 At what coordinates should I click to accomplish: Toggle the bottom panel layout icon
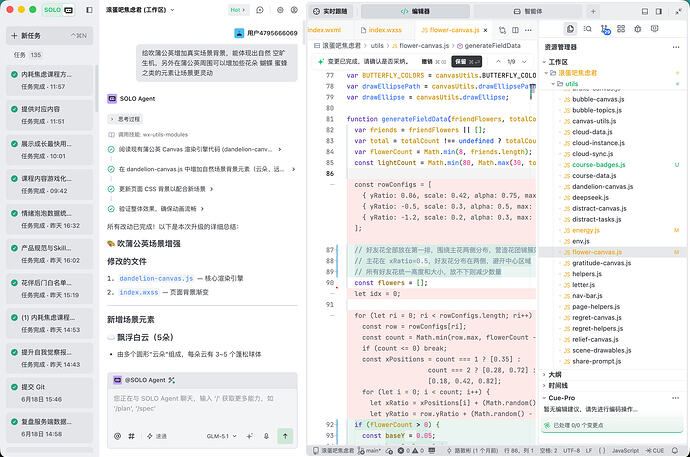[645, 11]
